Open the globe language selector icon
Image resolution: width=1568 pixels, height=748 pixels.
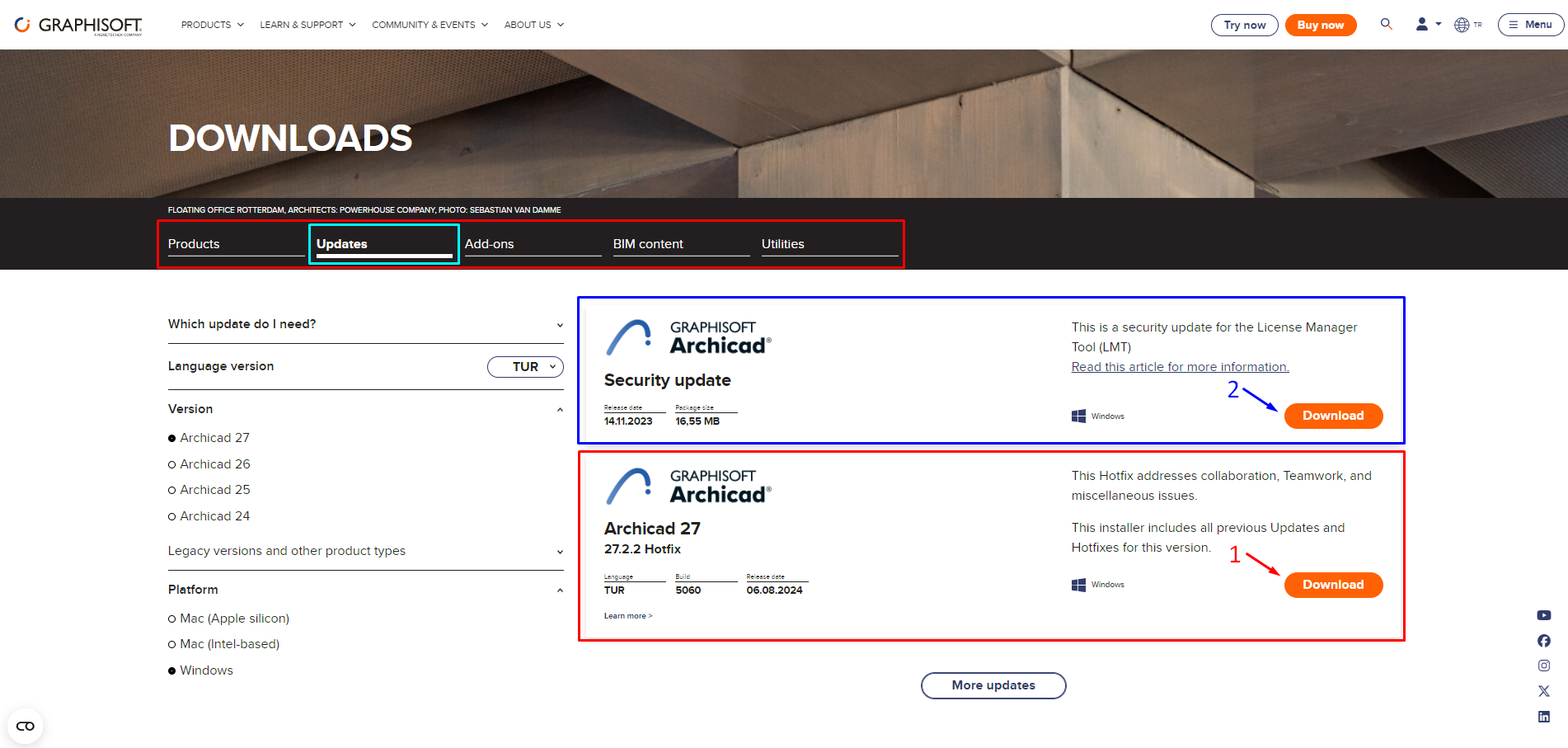tap(1462, 25)
